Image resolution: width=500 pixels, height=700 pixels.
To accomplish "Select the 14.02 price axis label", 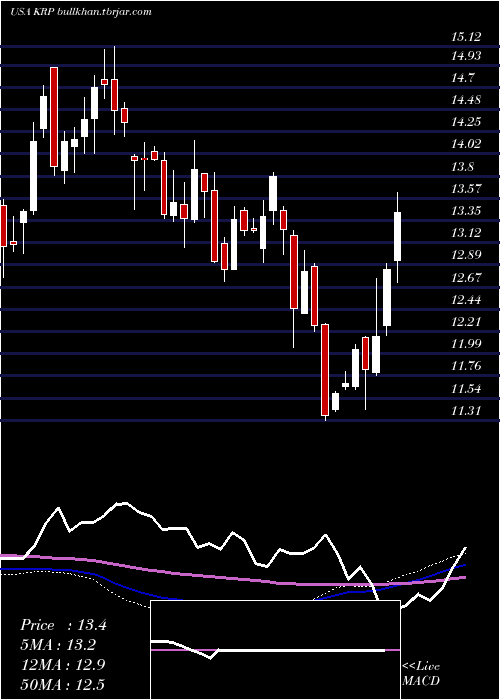I will tap(466, 144).
